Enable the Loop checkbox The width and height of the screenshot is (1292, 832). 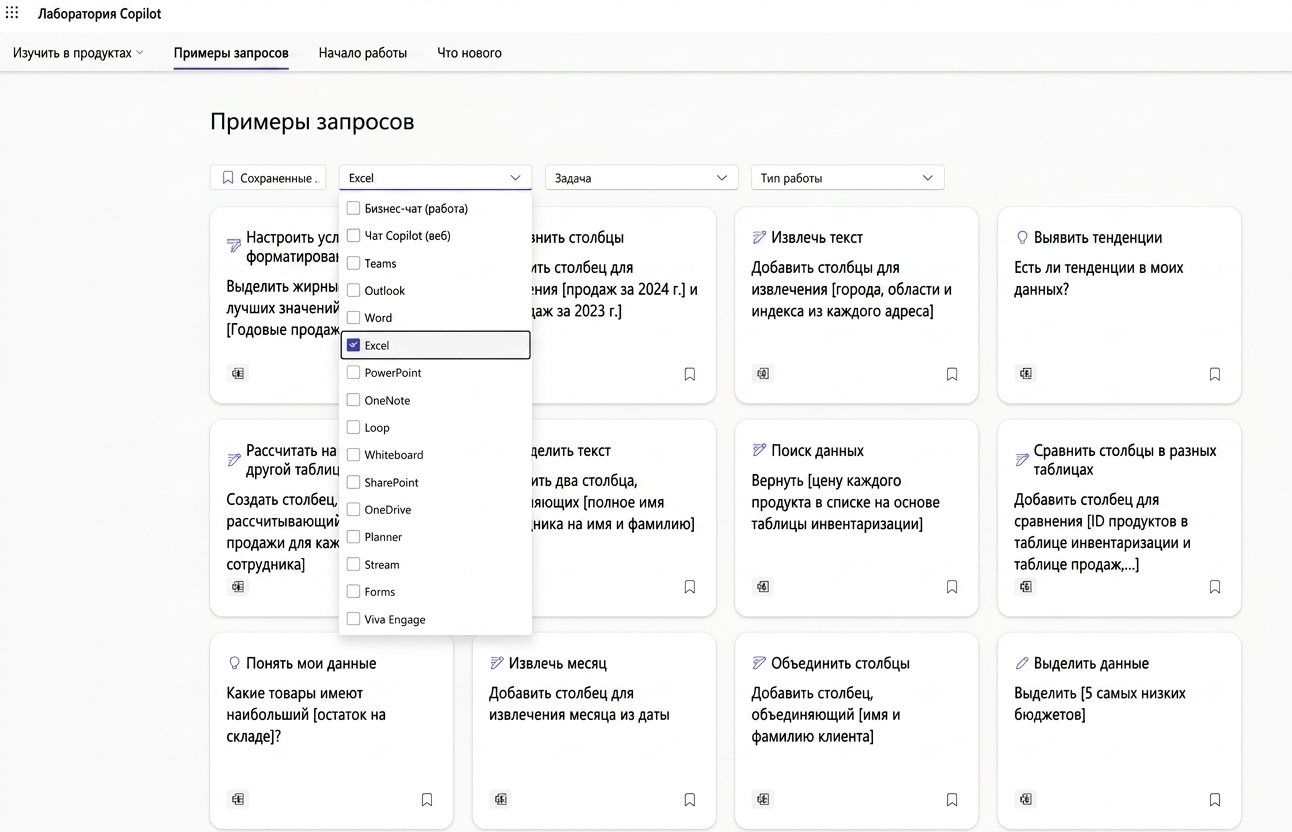pos(353,427)
